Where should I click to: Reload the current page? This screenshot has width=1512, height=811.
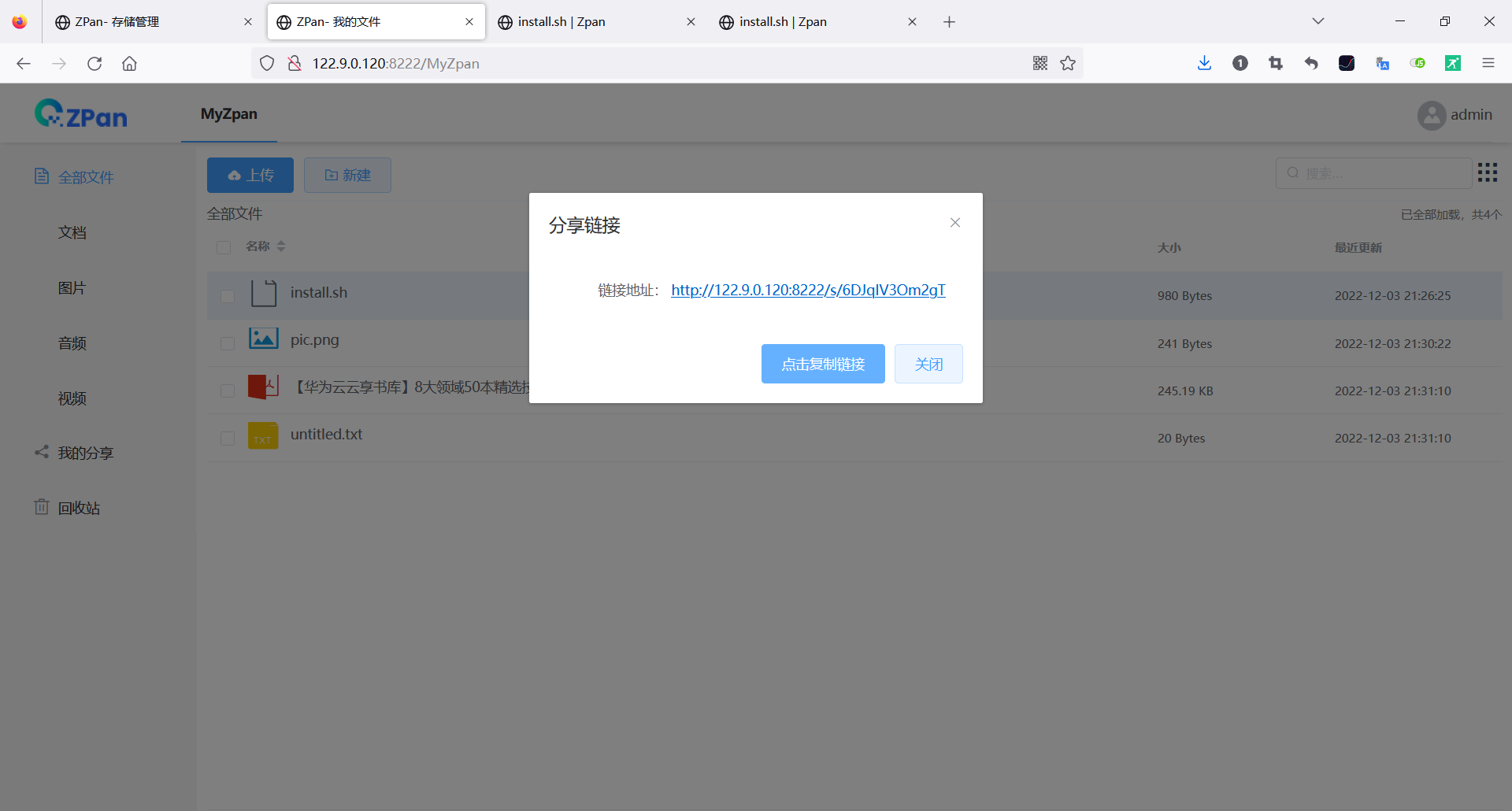pos(94,63)
